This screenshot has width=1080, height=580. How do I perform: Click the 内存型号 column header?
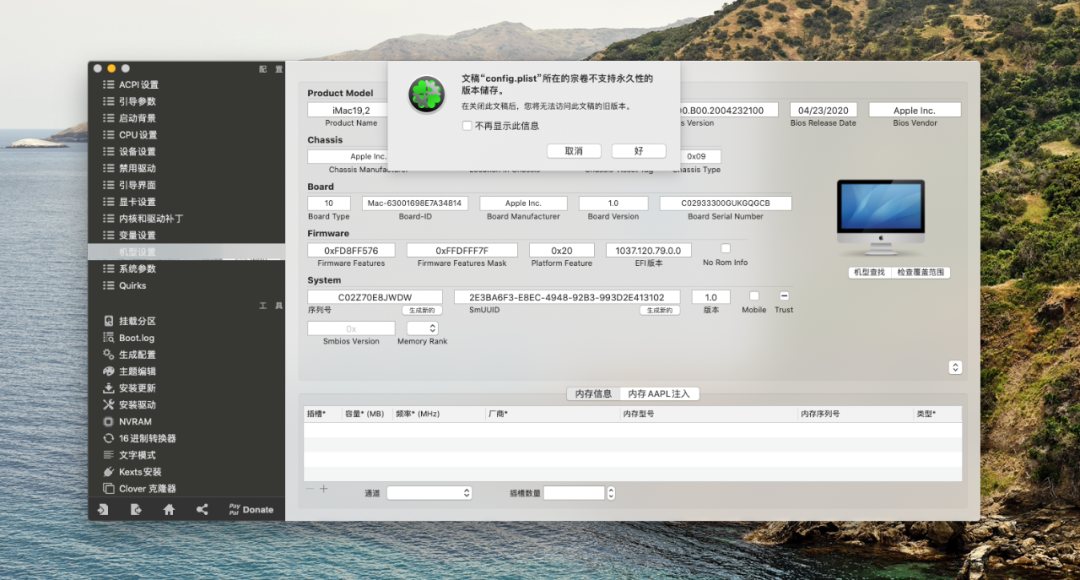pyautogui.click(x=708, y=414)
